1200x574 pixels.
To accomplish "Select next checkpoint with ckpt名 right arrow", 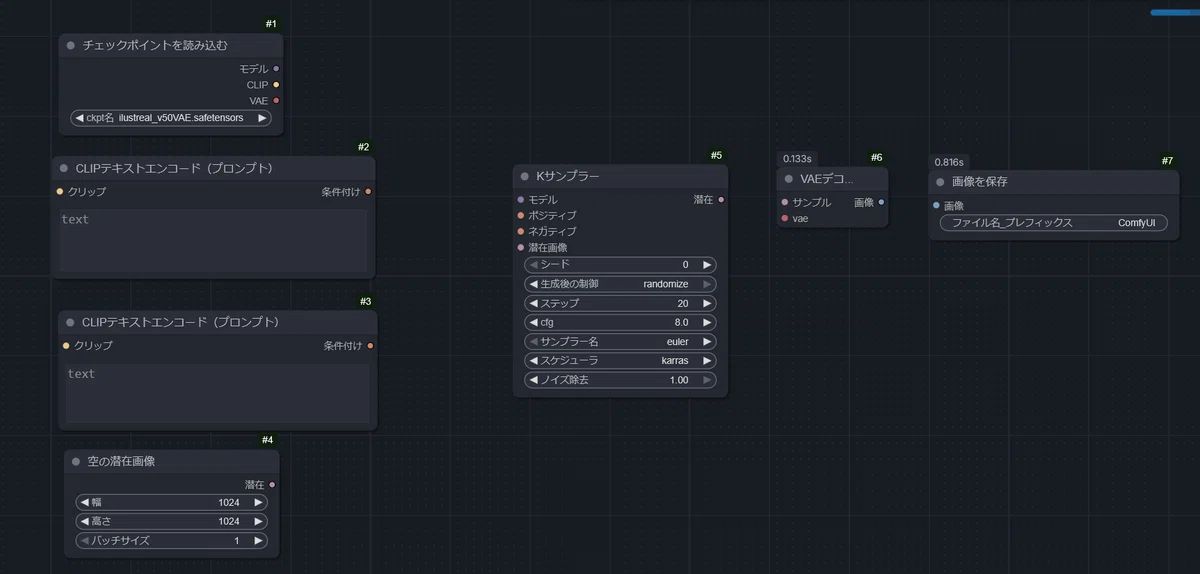I will [262, 118].
